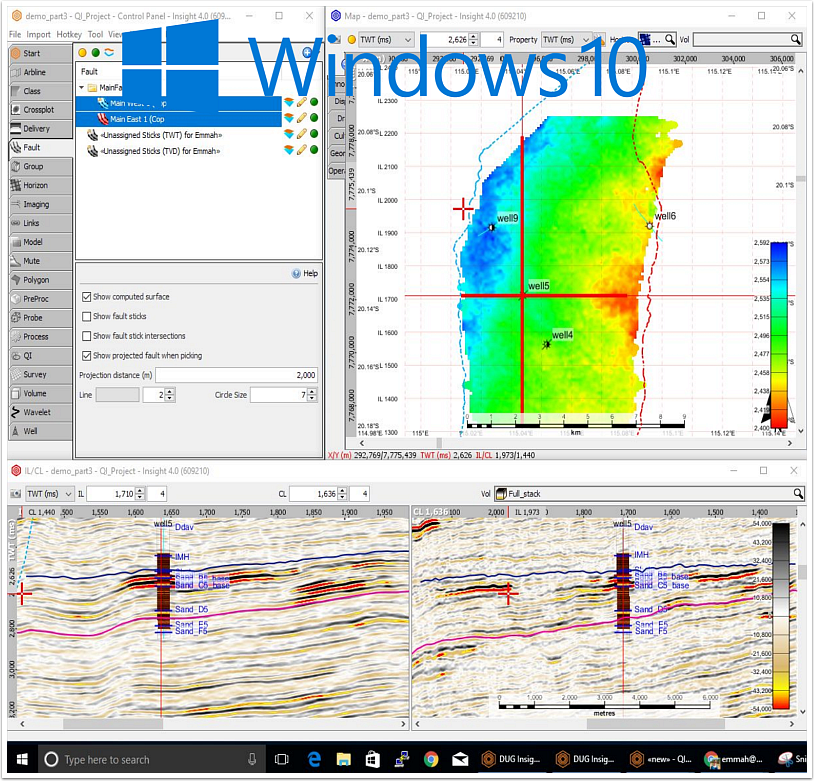Click the Wavelet tab icon
Viewport: 814px width, 781px height.
(x=16, y=412)
